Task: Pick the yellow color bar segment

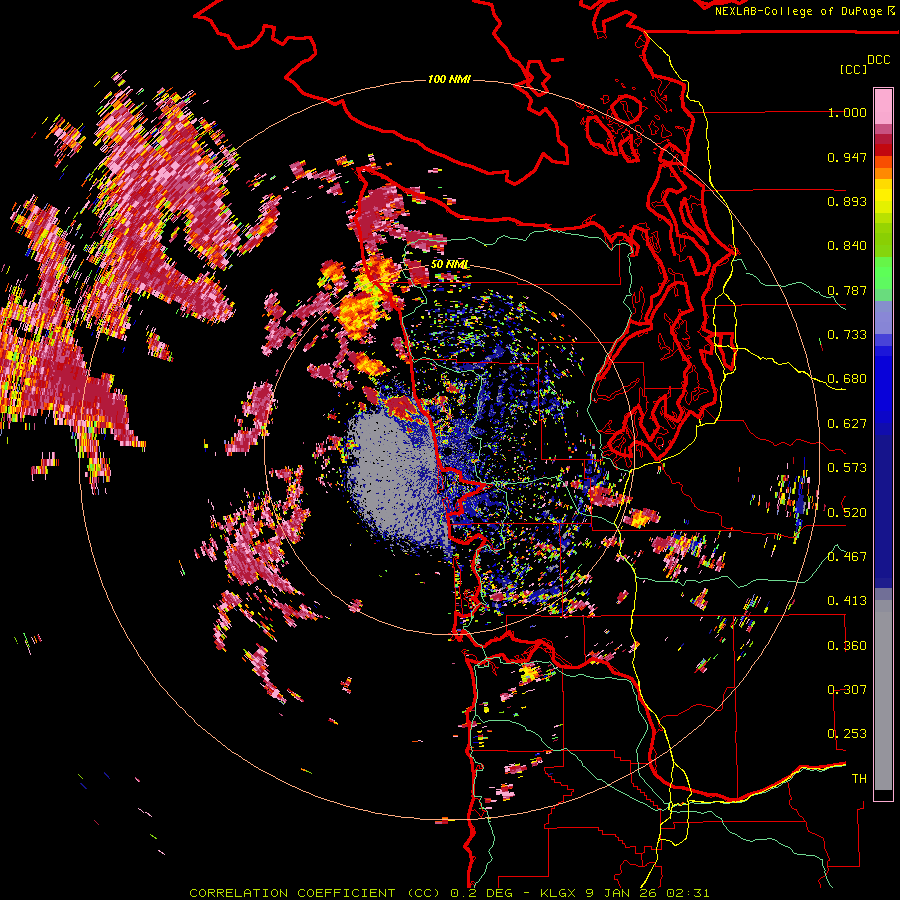Action: [x=883, y=196]
